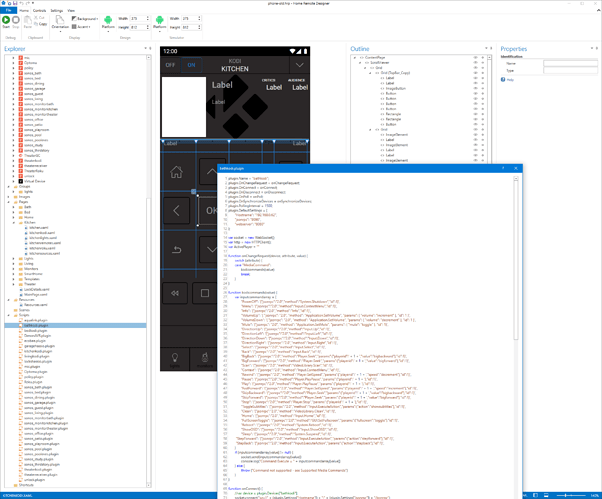
Task: Select the back return arrow on the phone canvas
Action: click(x=176, y=250)
